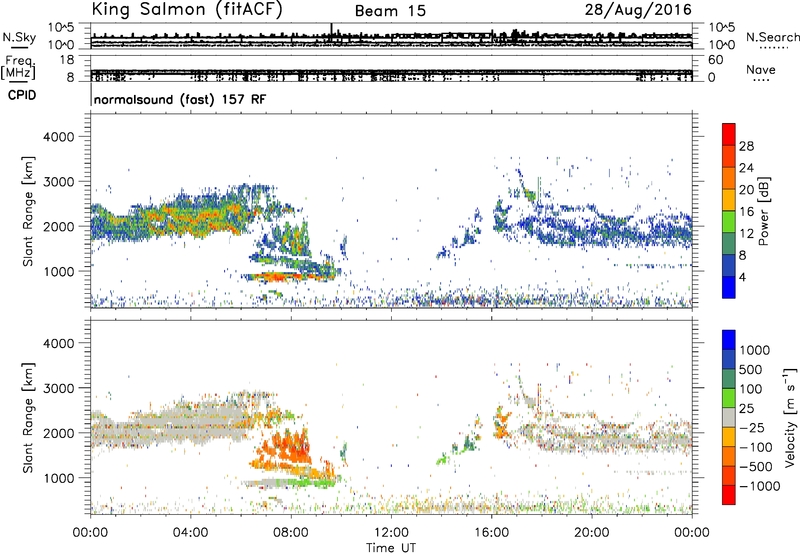Click the orange velocity patch near 08:00
800x554 pixels.
pyautogui.click(x=286, y=449)
